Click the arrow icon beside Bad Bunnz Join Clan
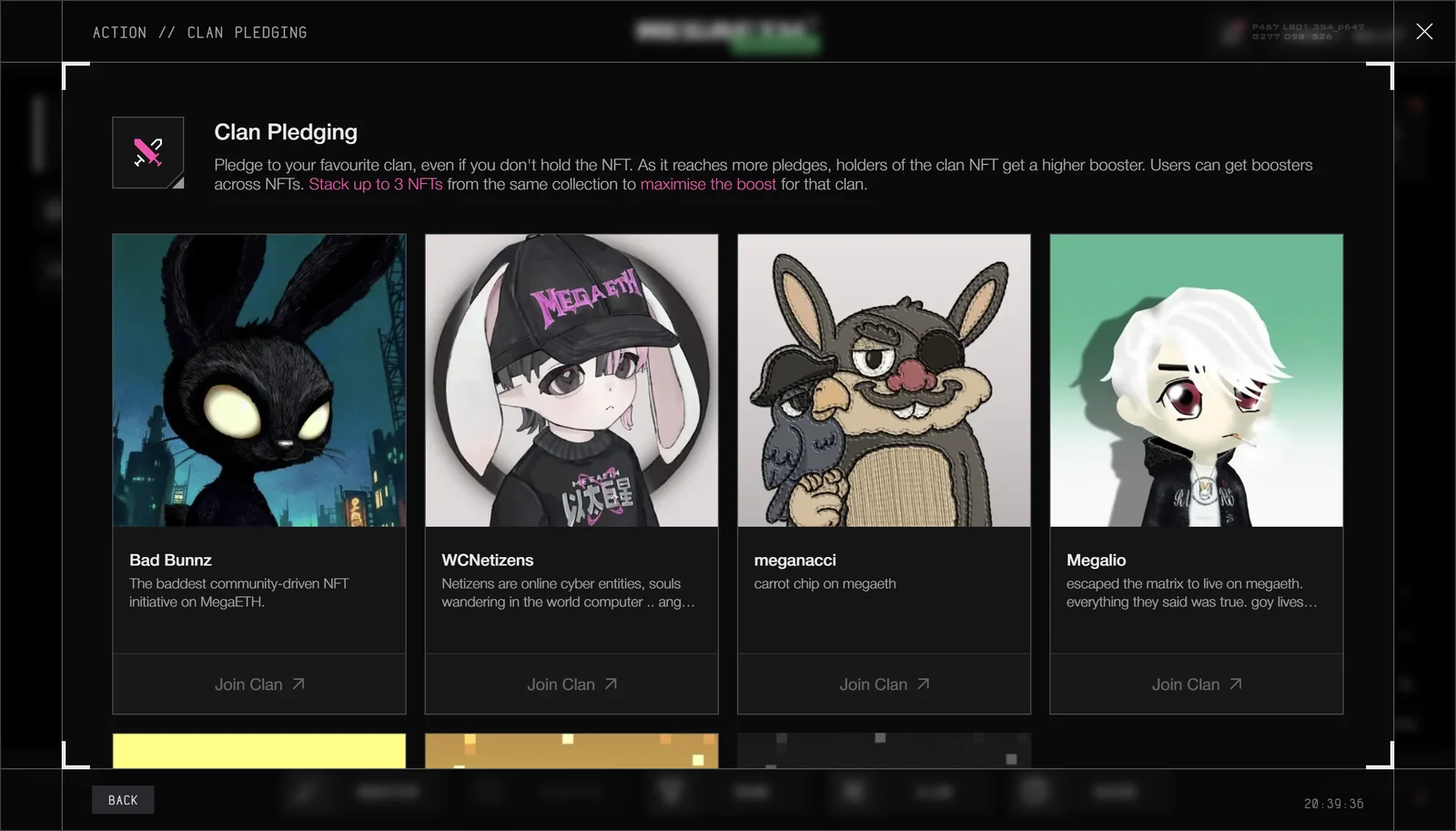Image resolution: width=1456 pixels, height=831 pixels. coord(298,684)
